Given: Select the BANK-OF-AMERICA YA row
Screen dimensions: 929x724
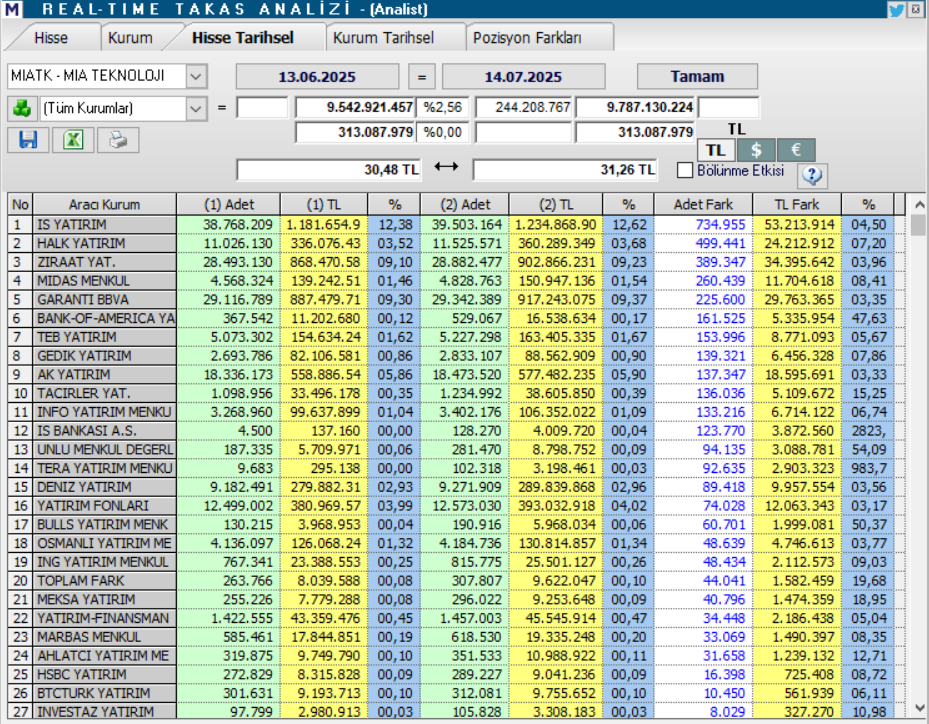Looking at the screenshot, I should tap(456, 319).
